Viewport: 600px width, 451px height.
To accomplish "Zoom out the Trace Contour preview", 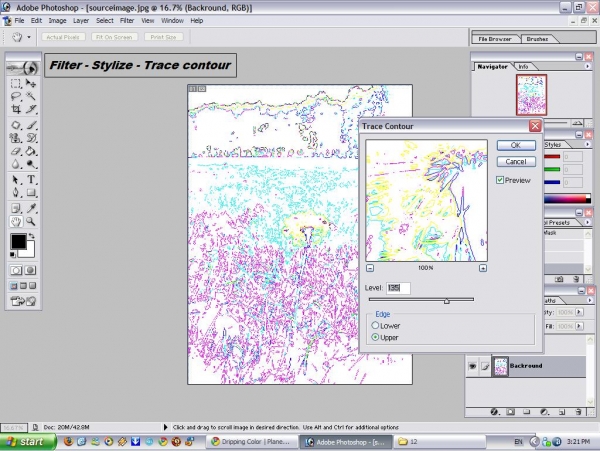I will (x=370, y=268).
